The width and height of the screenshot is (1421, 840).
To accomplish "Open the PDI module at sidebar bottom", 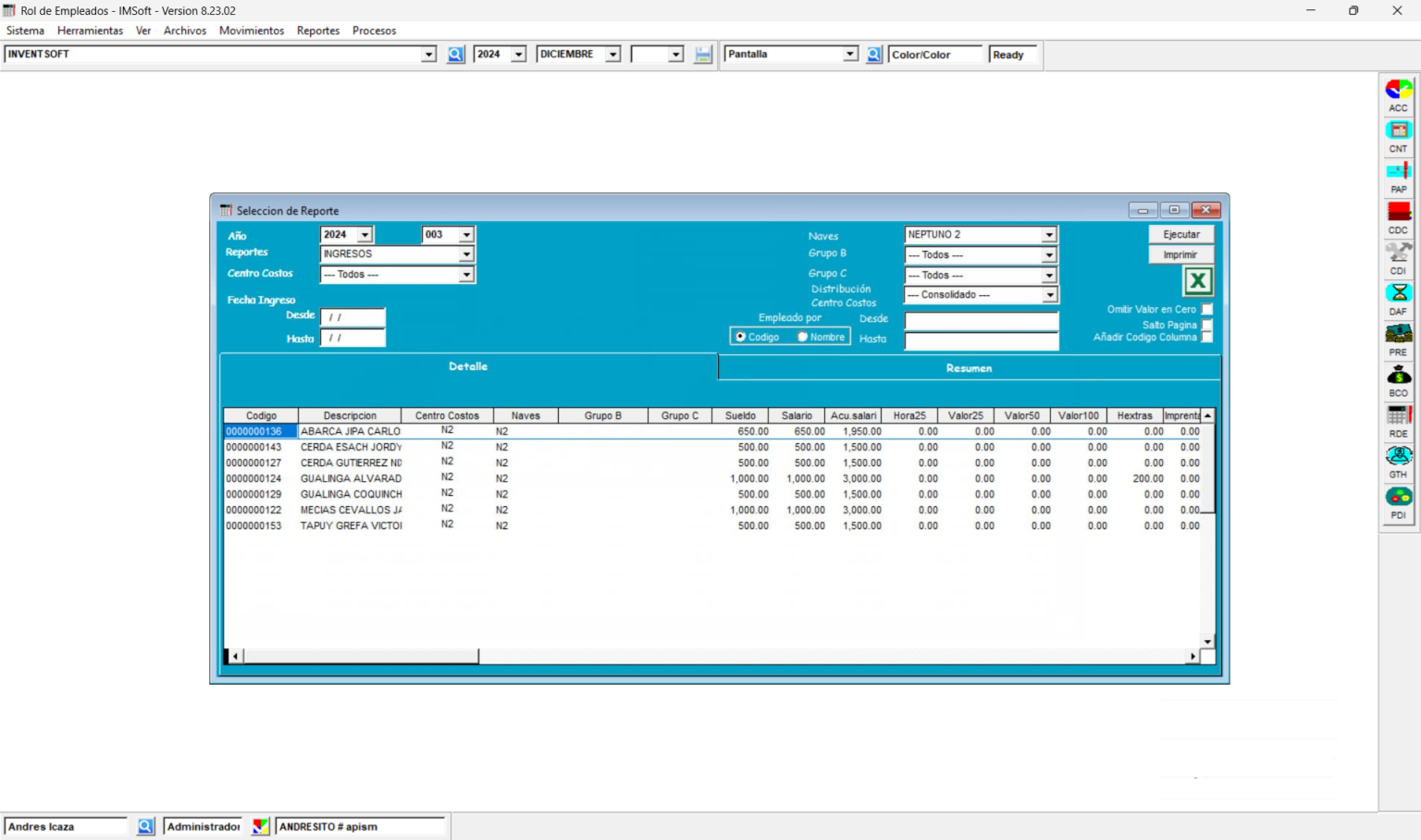I will 1398,500.
